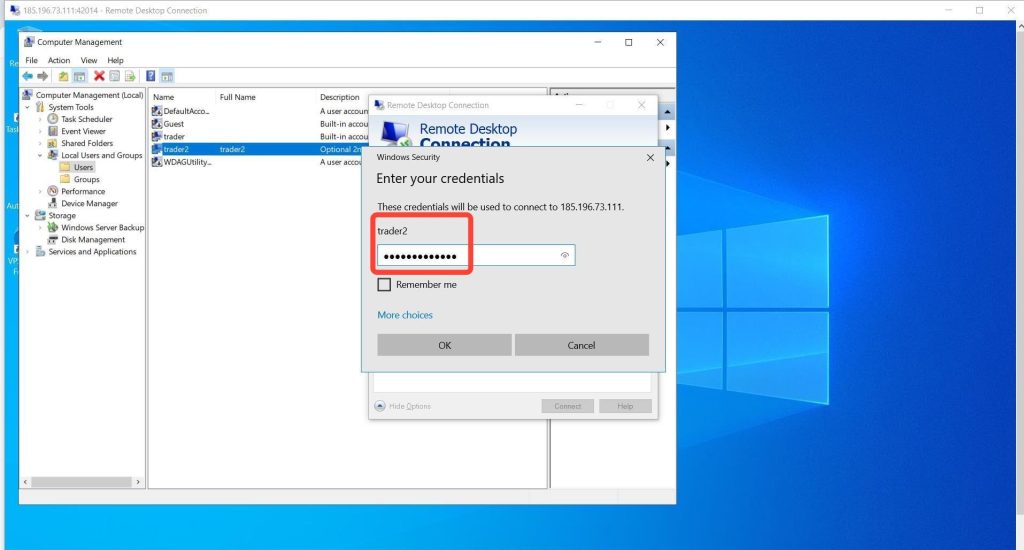Click the horizontal scrollbar under the tree
This screenshot has width=1024, height=550.
[x=80, y=483]
